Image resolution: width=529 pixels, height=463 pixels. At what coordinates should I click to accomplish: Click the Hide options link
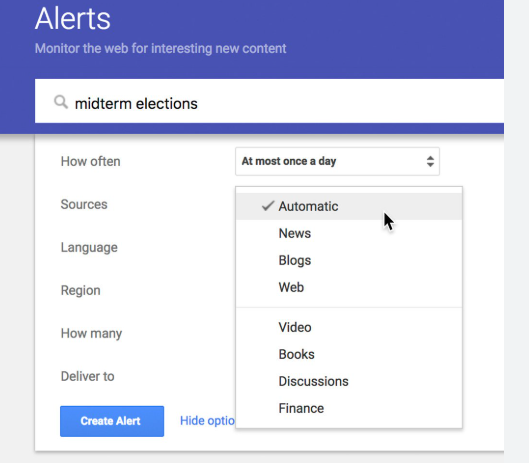207,421
